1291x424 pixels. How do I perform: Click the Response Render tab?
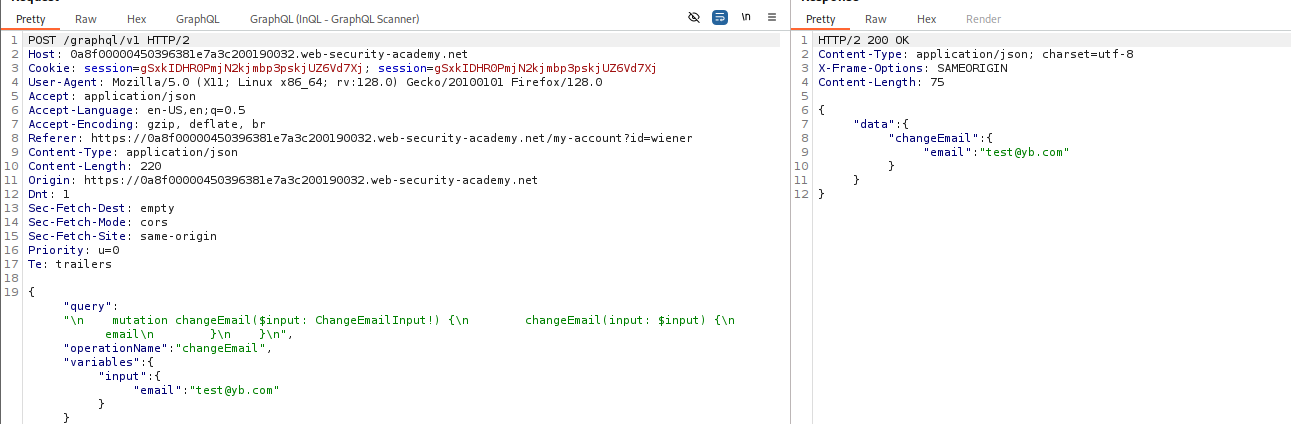(983, 19)
